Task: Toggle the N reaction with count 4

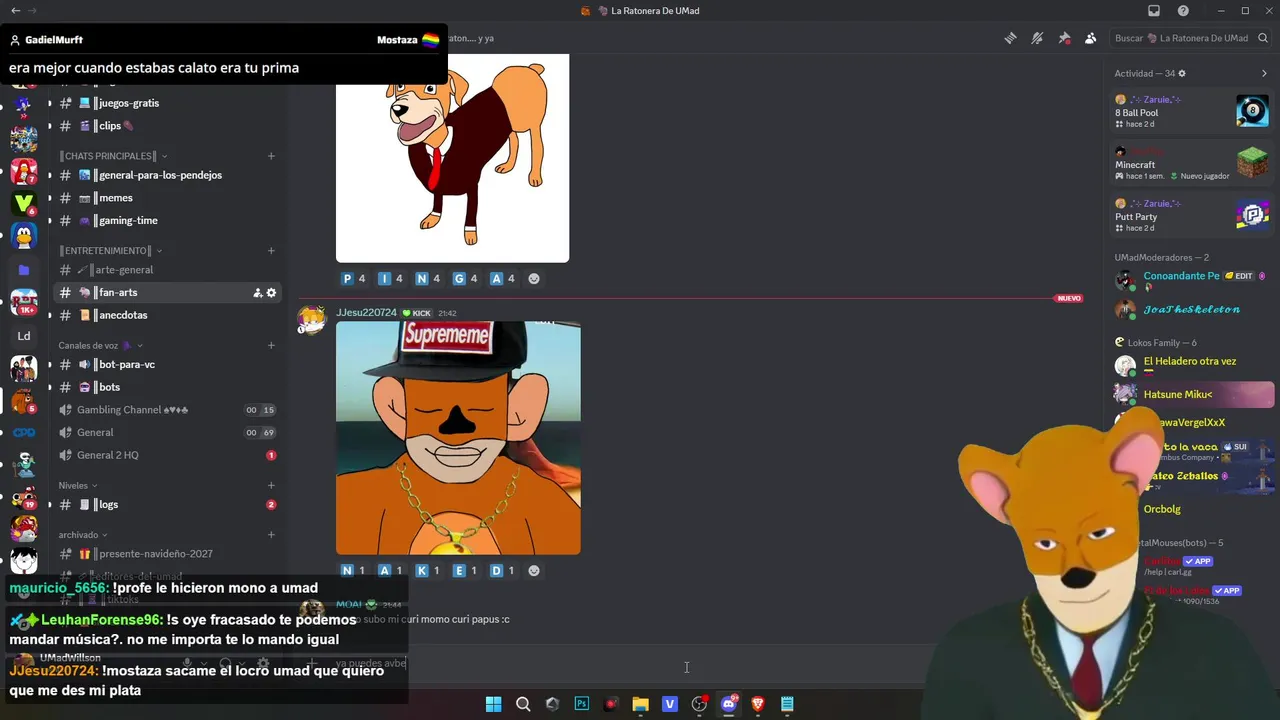Action: pyautogui.click(x=428, y=279)
